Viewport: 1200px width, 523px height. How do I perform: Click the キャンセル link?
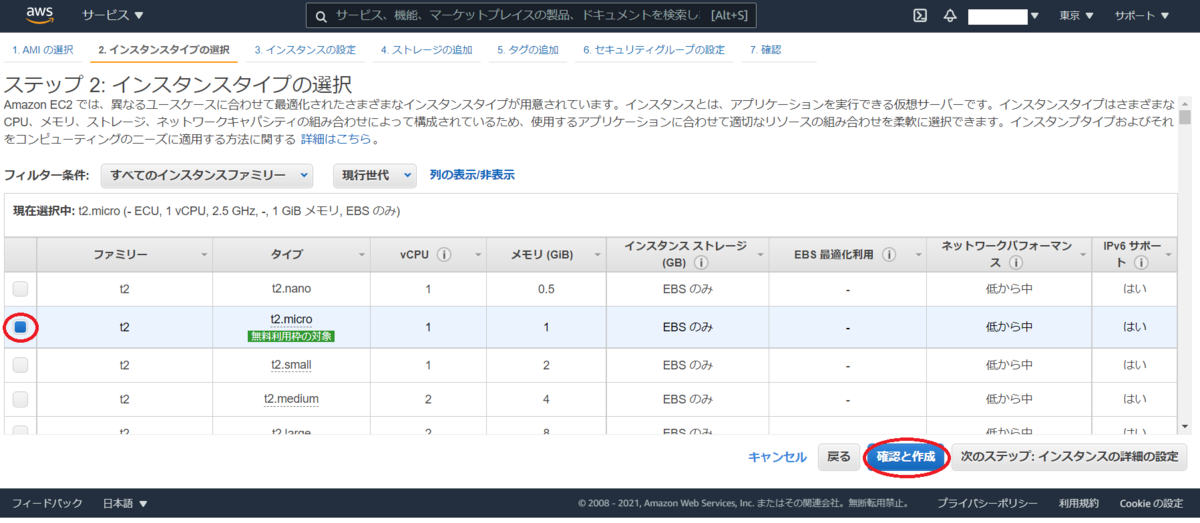point(777,457)
